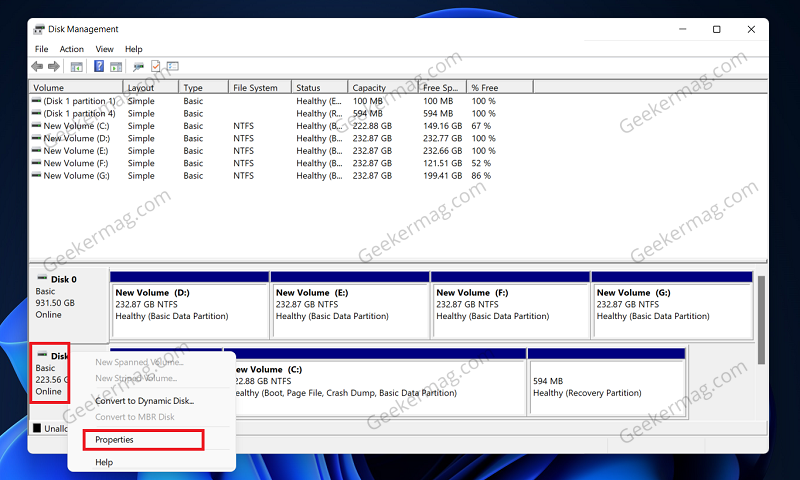Select the New Volume (F:) name in the list
The width and height of the screenshot is (800, 480).
coord(76,163)
